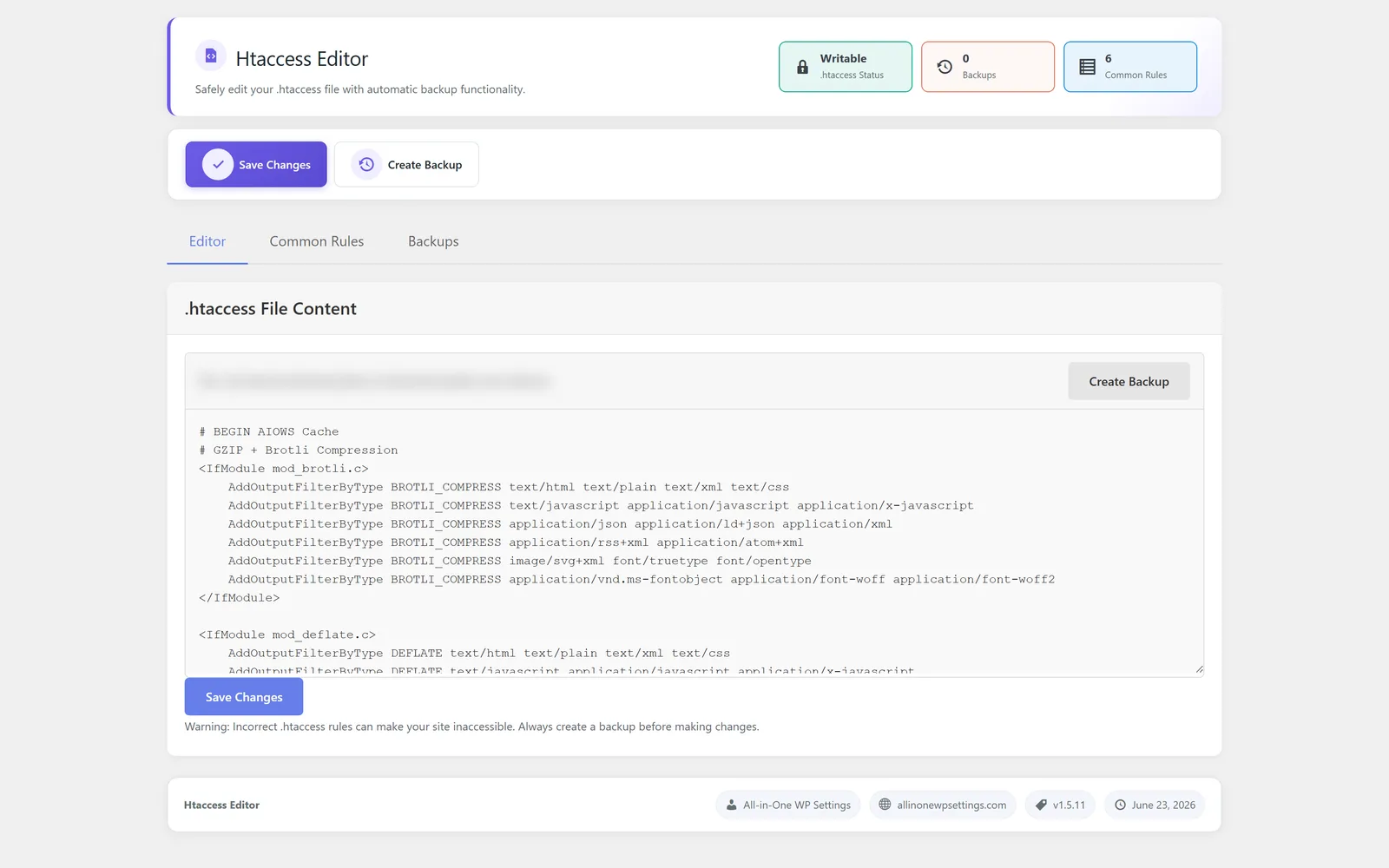Click the 'Safely edit your .htaccess file' subtitle
The image size is (1389, 868).
[360, 89]
